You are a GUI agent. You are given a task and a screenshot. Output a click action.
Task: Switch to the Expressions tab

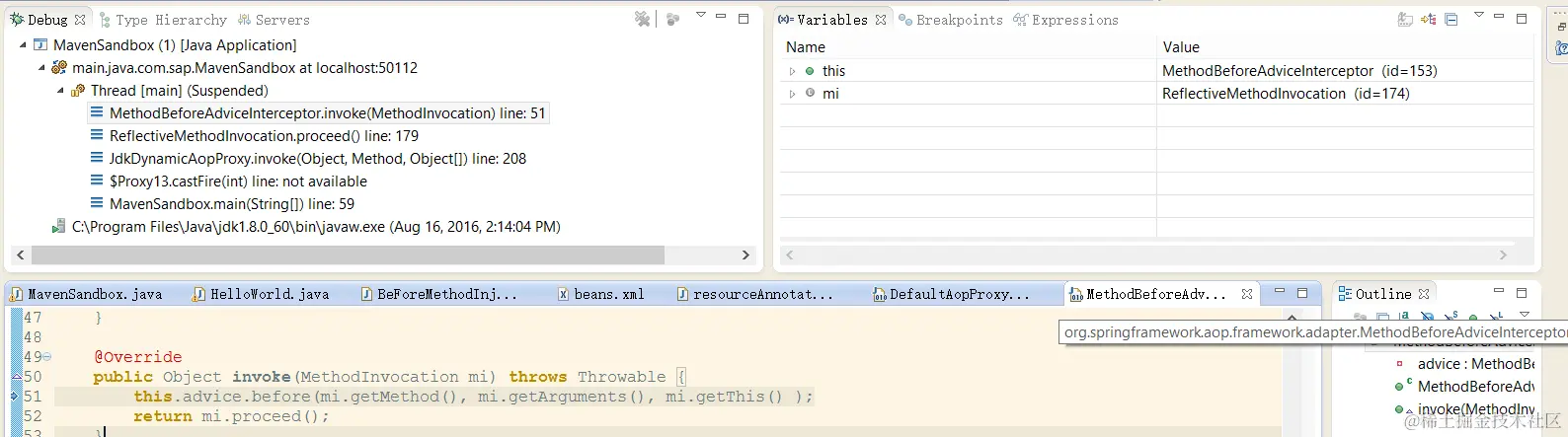pyautogui.click(x=1065, y=20)
